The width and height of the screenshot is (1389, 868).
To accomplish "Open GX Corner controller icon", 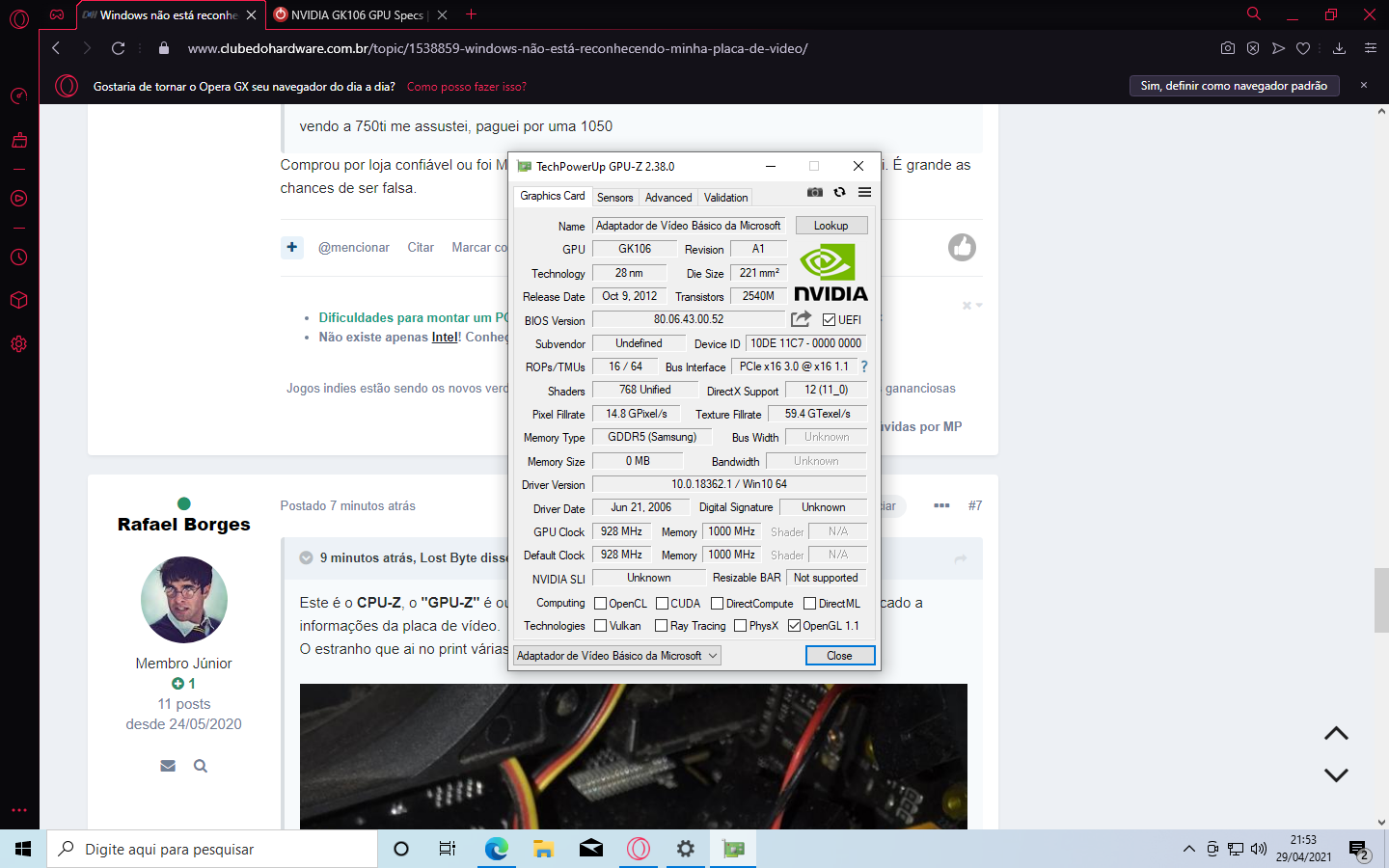I will (x=57, y=14).
